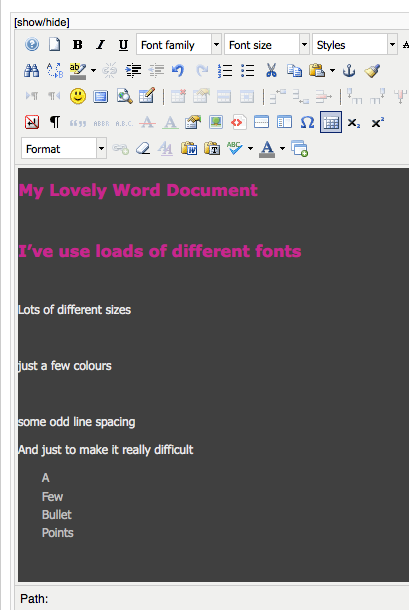The height and width of the screenshot is (610, 409).
Task: Click the Find binoculars icon
Action: (x=32, y=70)
